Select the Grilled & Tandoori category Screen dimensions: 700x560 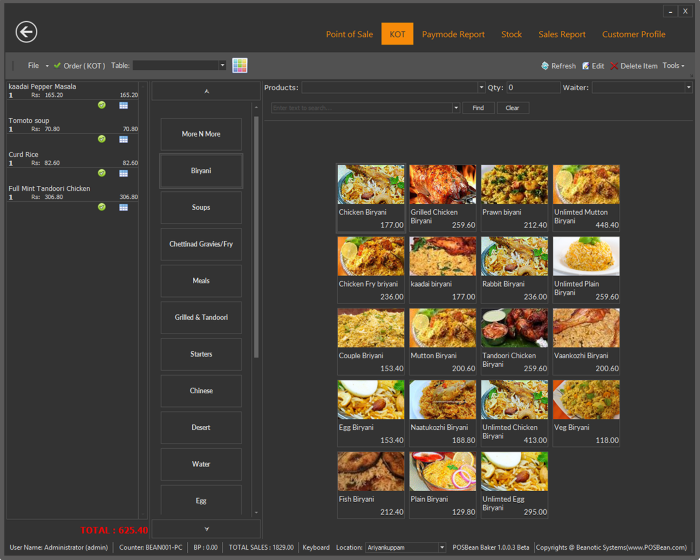201,317
